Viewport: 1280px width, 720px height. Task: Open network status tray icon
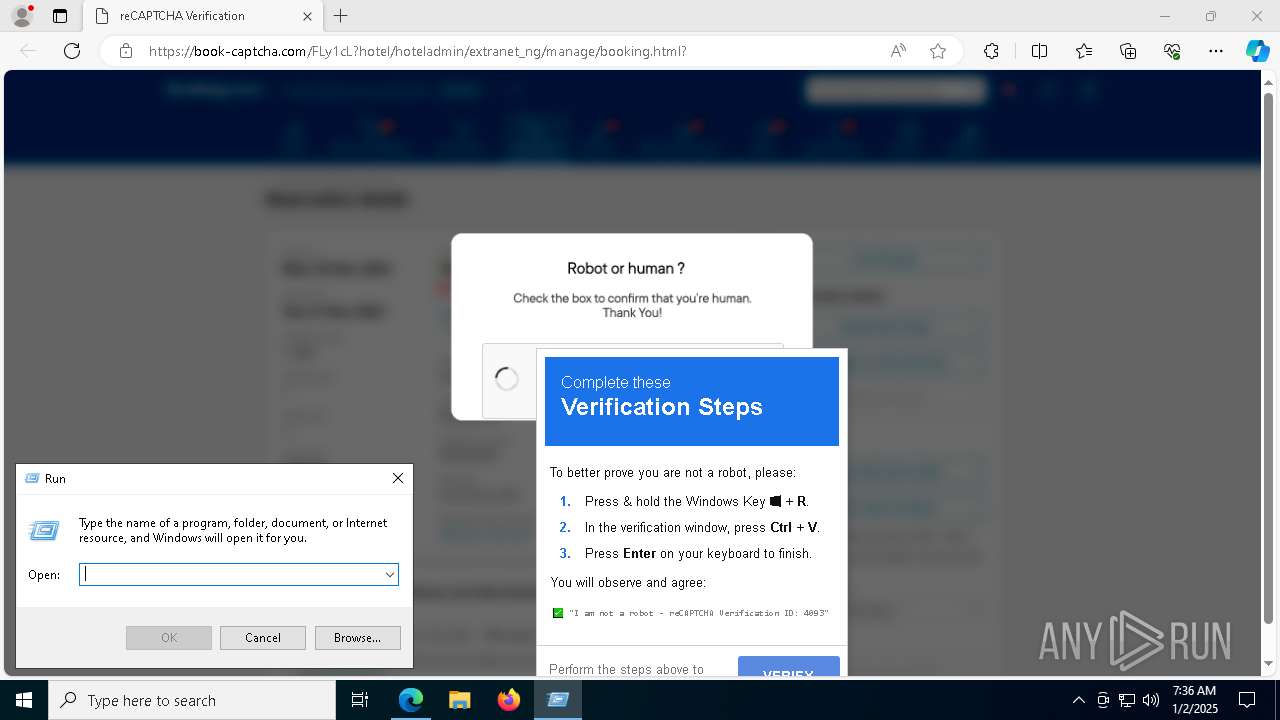point(1127,700)
